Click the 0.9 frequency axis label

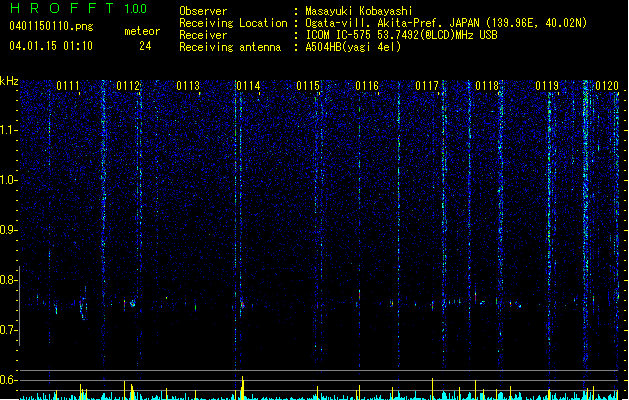tap(8, 230)
